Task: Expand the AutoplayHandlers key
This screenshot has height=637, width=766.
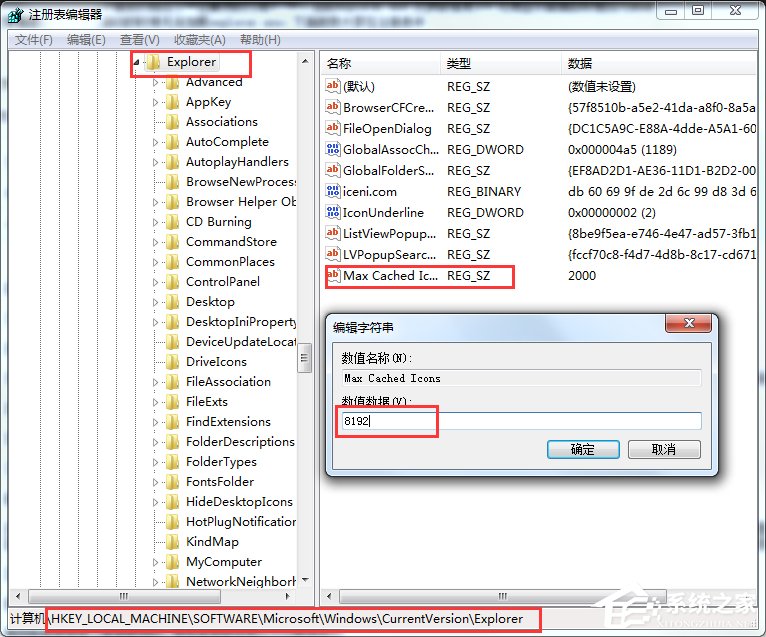Action: [x=155, y=162]
